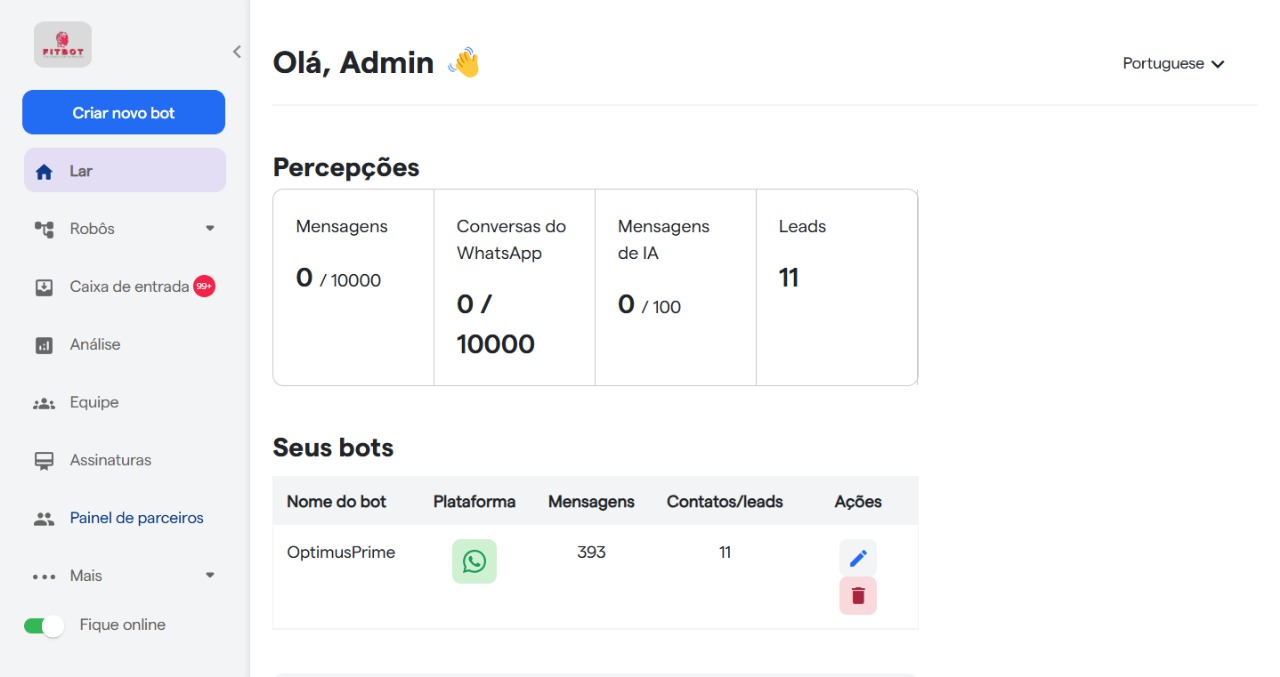1280x677 pixels.
Task: Expand the Robôs submenu arrow
Action: [210, 229]
